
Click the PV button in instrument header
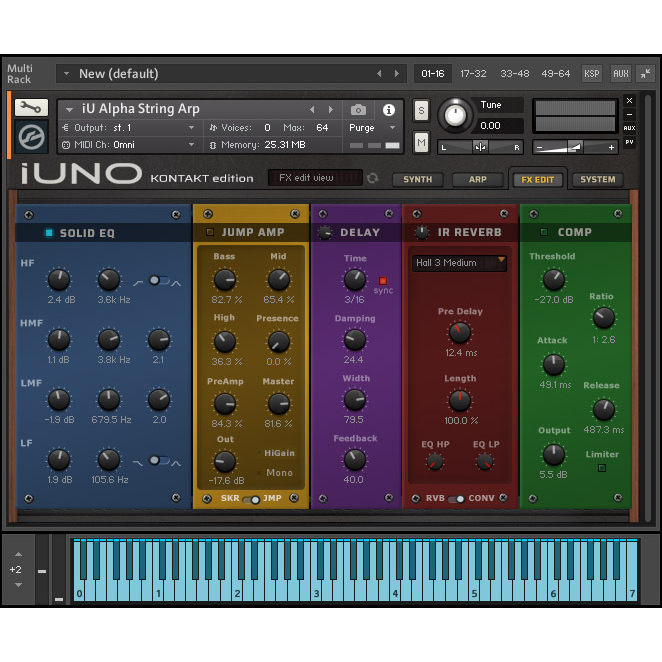tap(629, 142)
